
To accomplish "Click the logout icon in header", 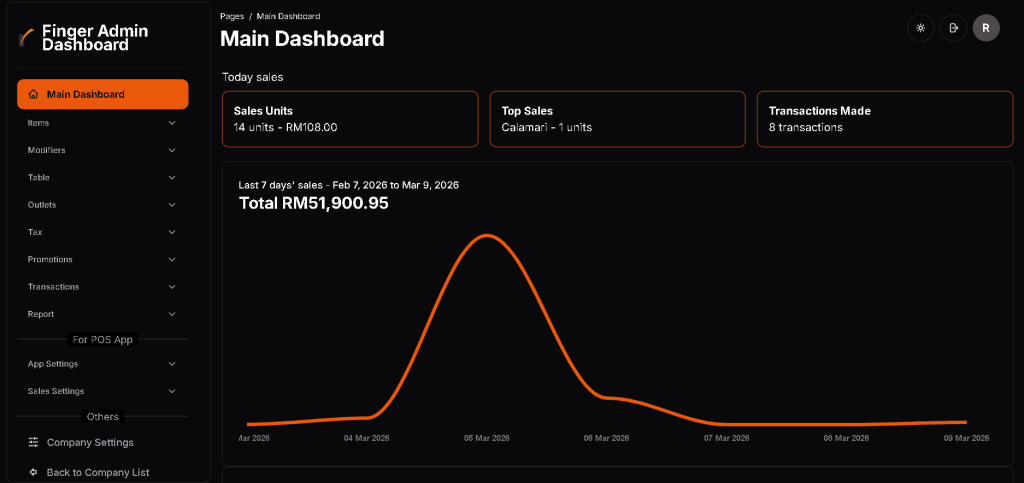I will (953, 28).
